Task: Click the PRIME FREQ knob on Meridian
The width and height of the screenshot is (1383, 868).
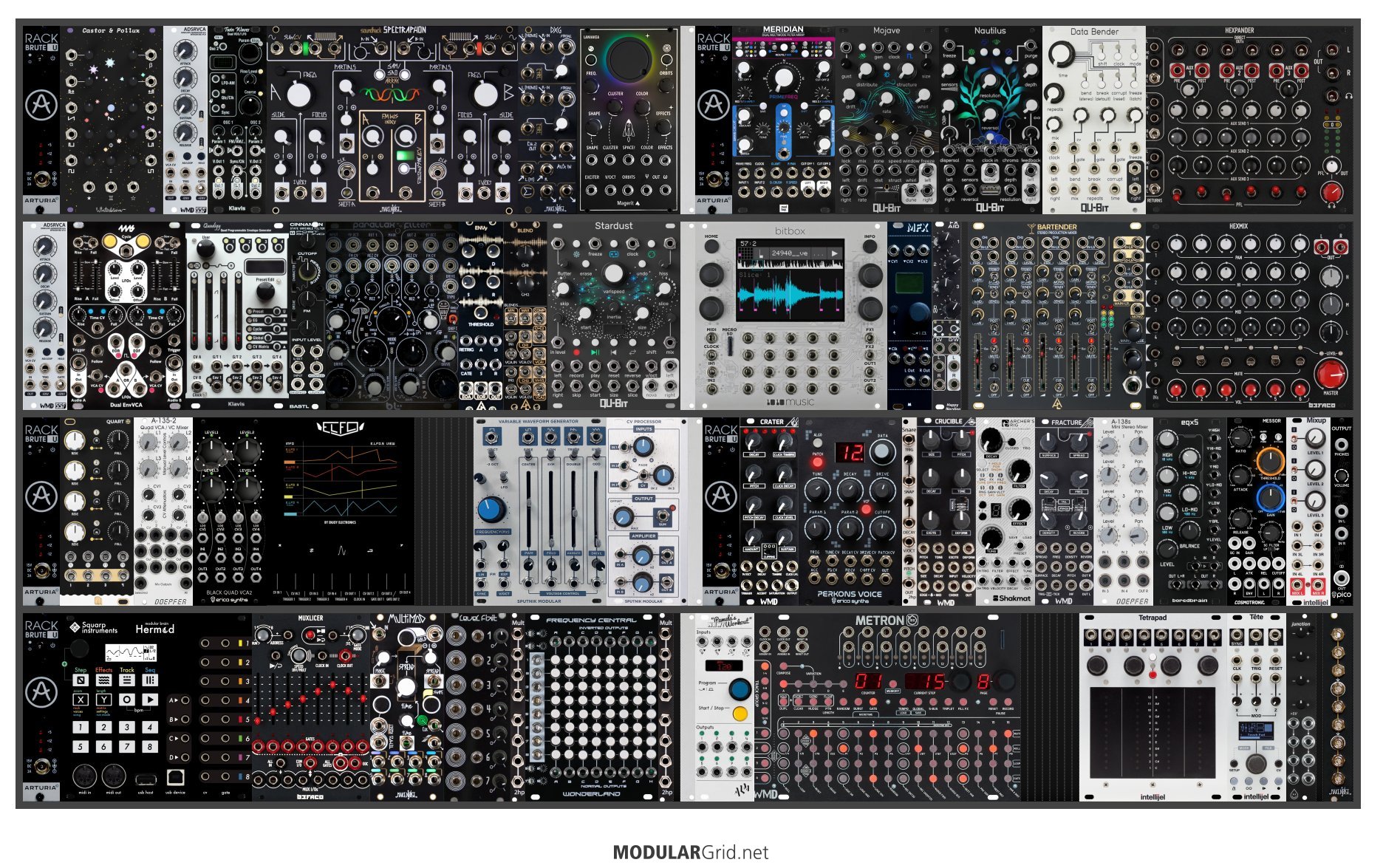Action: pos(783,79)
